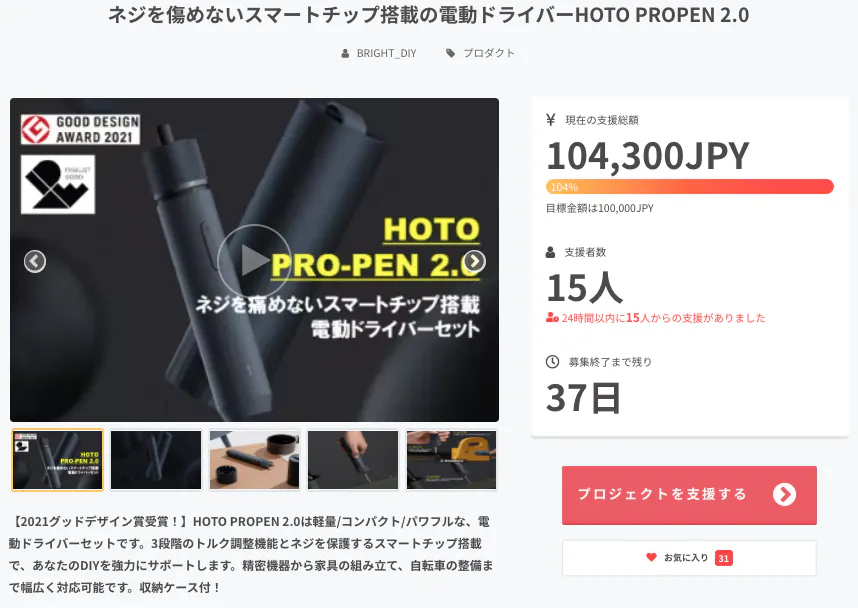
Task: Select the fourth thumbnail with hand holding driver
Action: pyautogui.click(x=353, y=460)
